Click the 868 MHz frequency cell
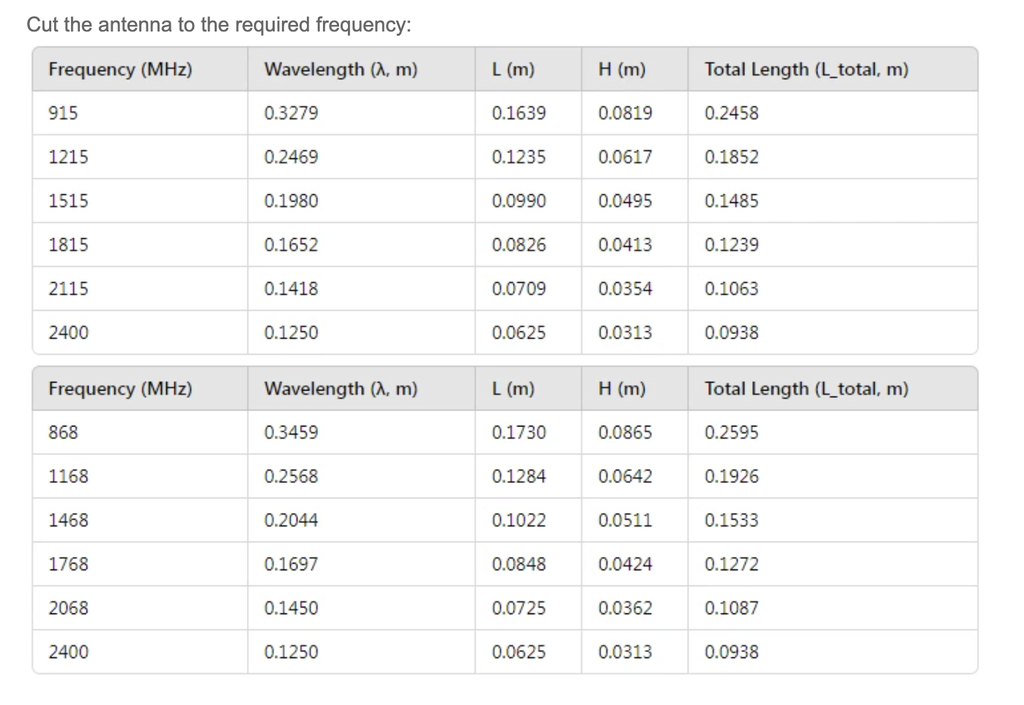1024x705 pixels. [63, 433]
